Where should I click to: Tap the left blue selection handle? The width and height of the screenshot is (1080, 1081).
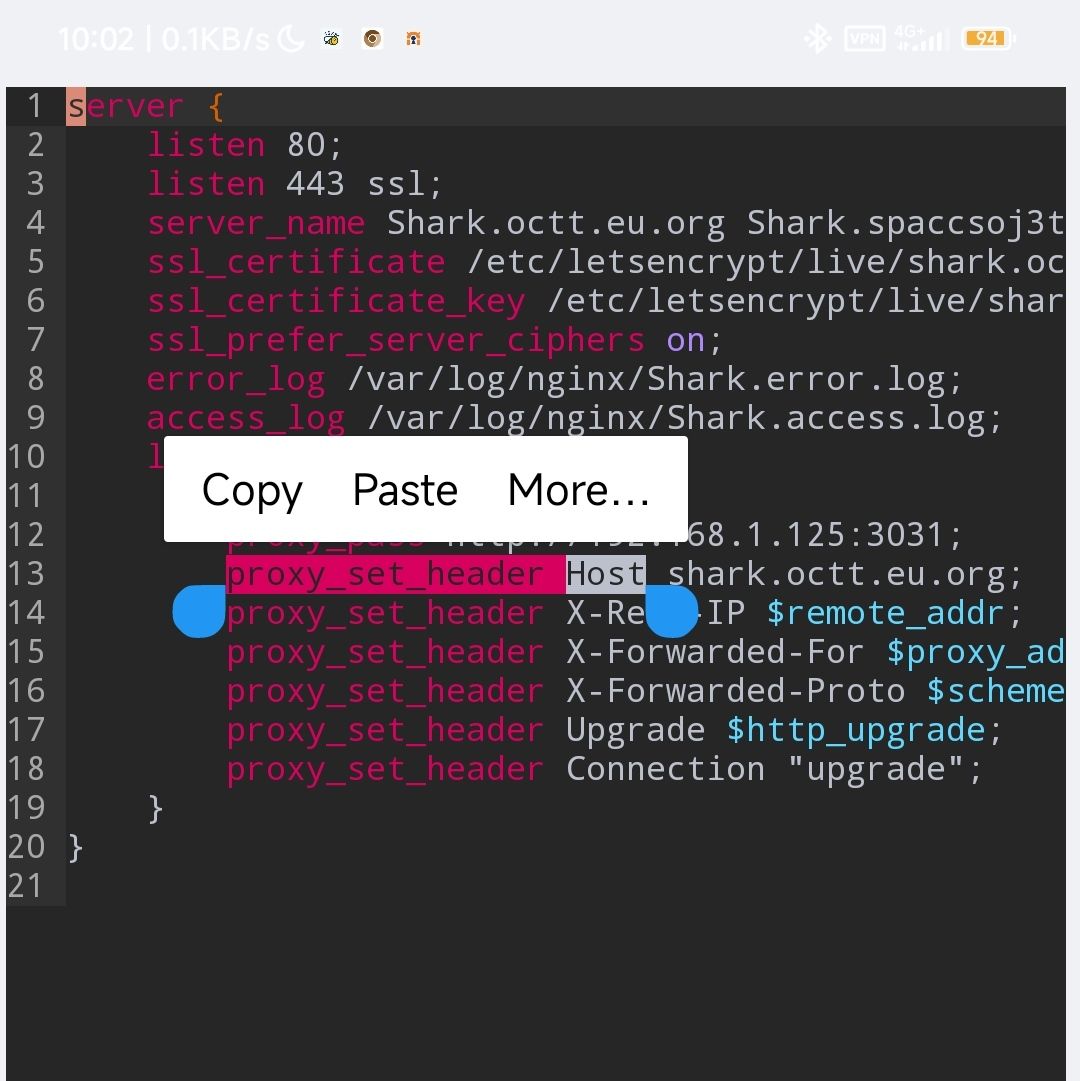[198, 612]
